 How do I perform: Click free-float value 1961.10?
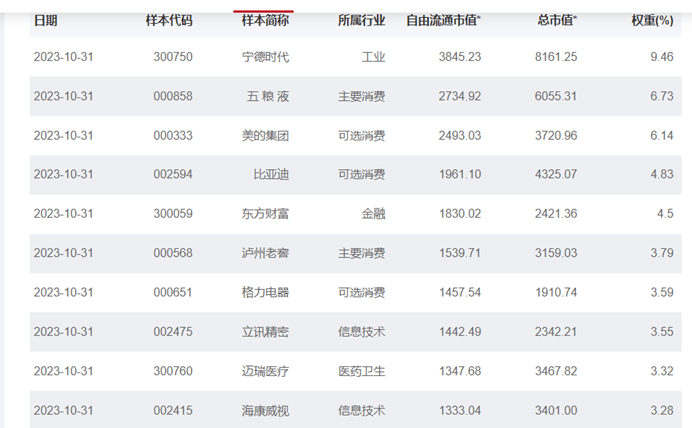coord(460,174)
